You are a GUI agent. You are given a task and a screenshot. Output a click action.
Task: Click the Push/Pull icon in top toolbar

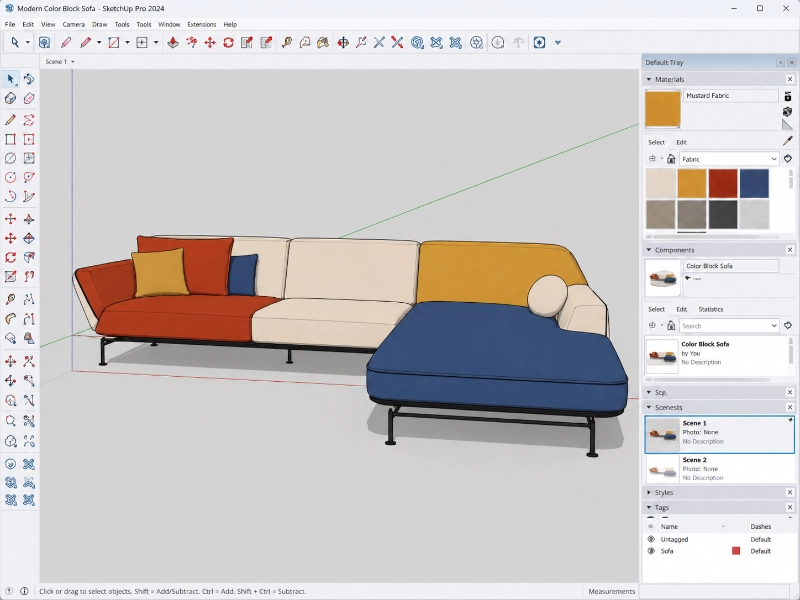pos(173,42)
